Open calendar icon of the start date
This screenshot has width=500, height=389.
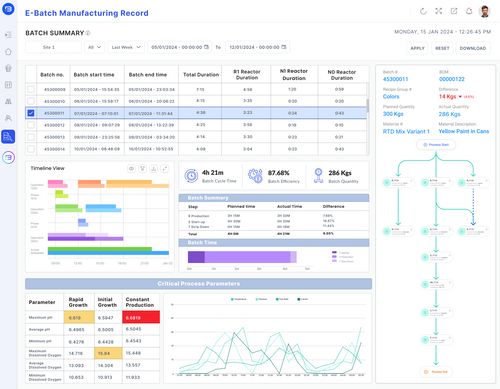point(206,47)
